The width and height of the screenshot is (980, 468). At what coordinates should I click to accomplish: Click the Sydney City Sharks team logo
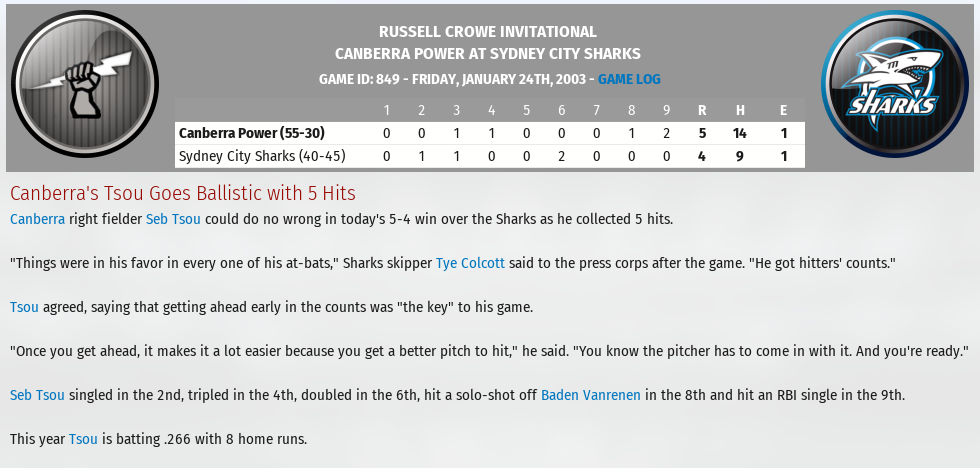click(x=894, y=84)
